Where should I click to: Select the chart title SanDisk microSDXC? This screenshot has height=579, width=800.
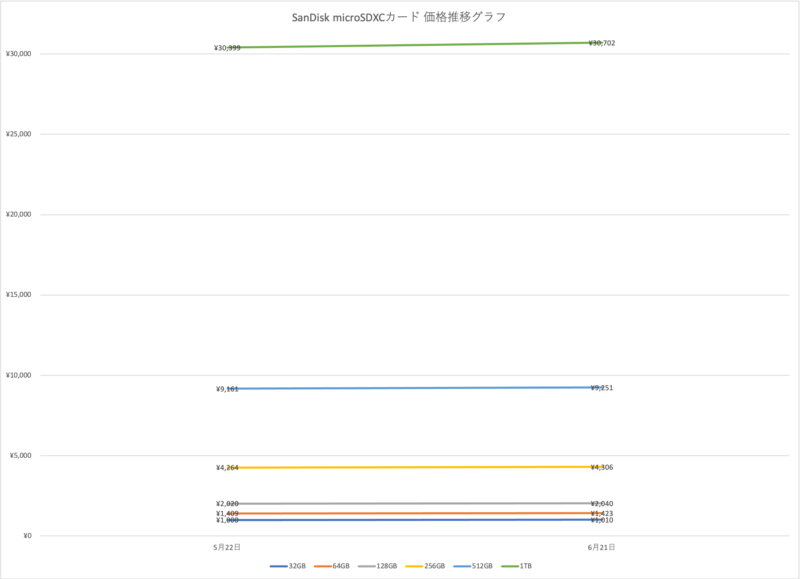pyautogui.click(x=398, y=17)
